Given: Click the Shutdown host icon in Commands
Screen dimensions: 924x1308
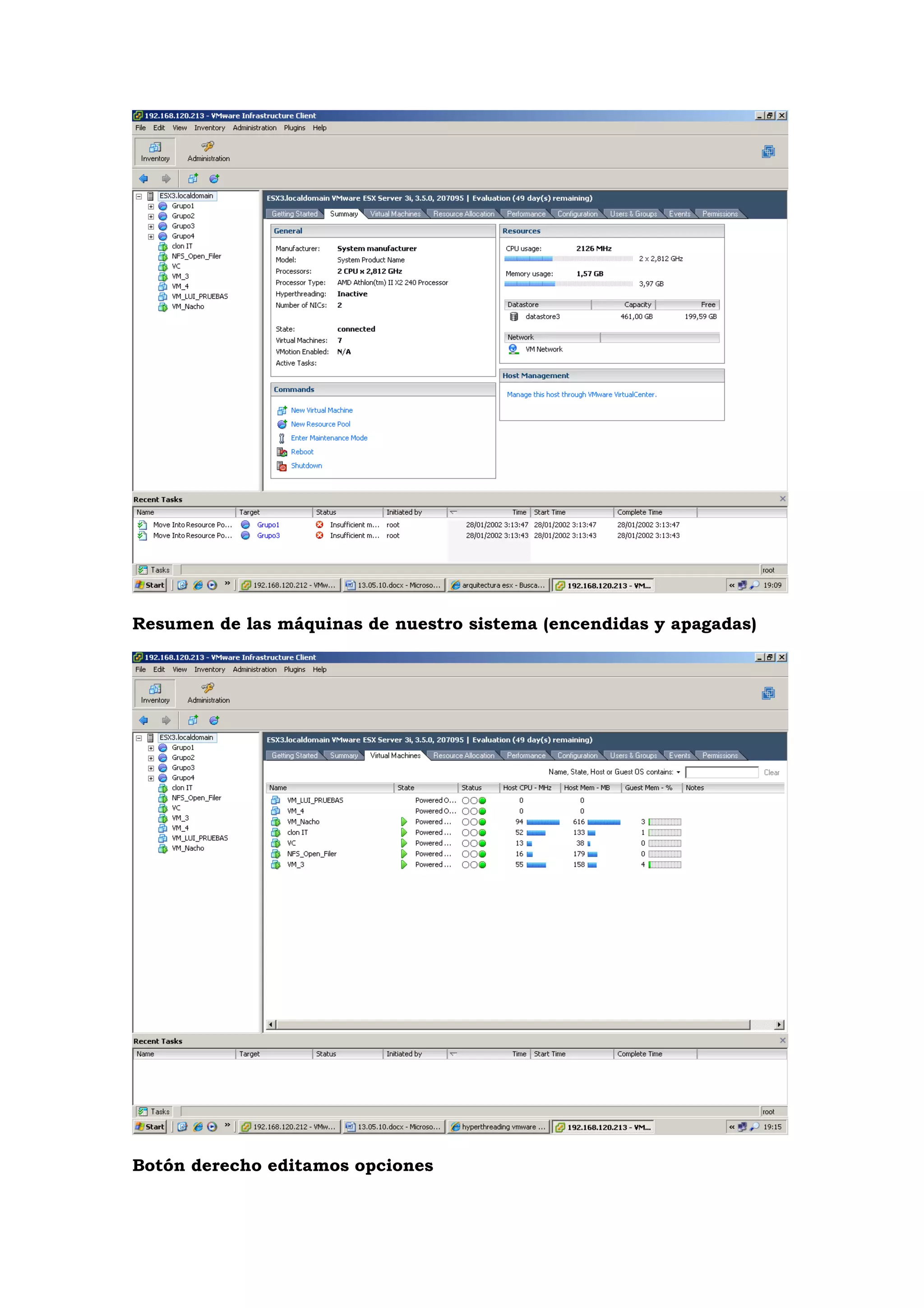Looking at the screenshot, I should (281, 466).
